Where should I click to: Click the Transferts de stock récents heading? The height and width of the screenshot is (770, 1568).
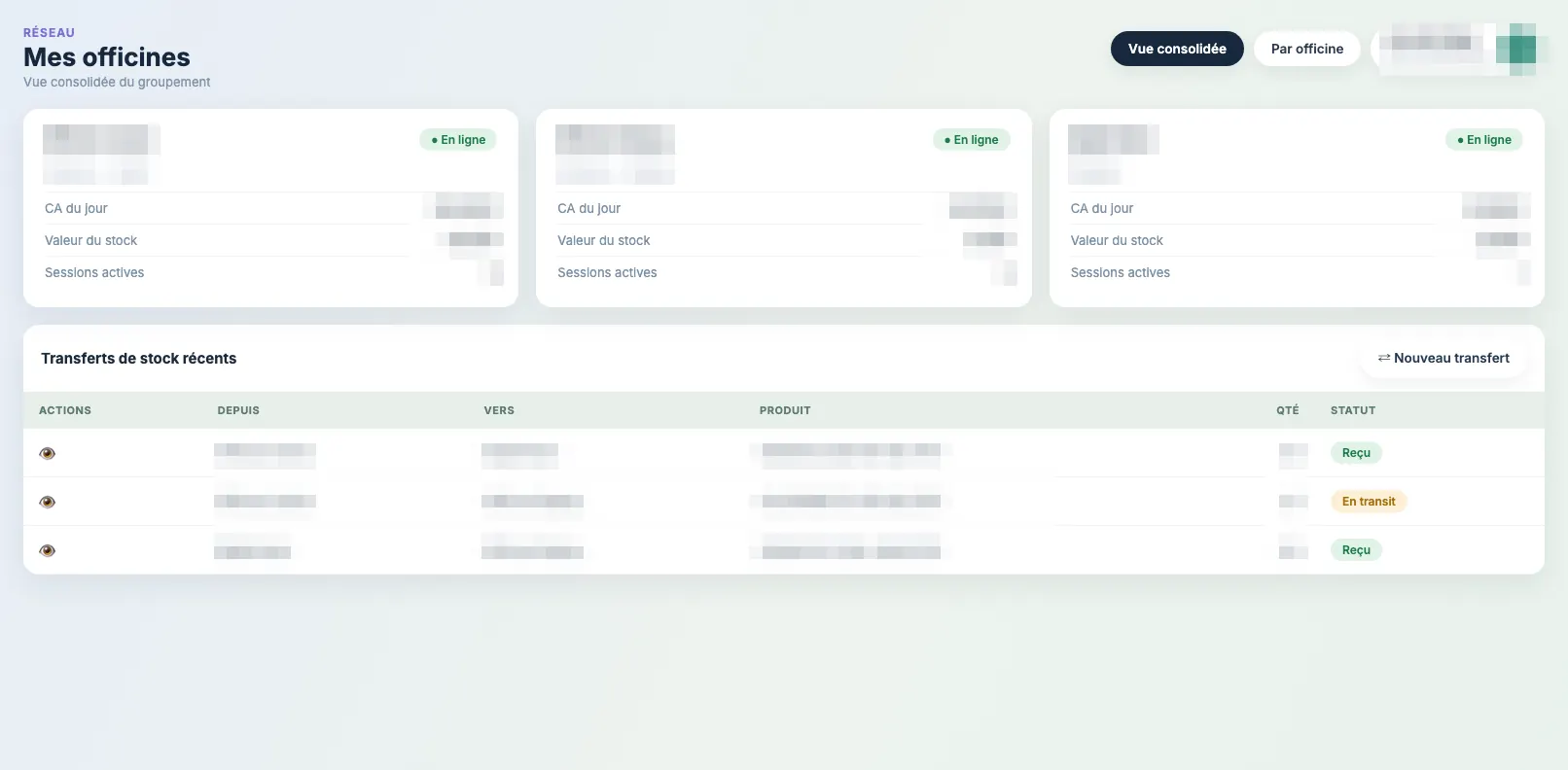pos(139,358)
